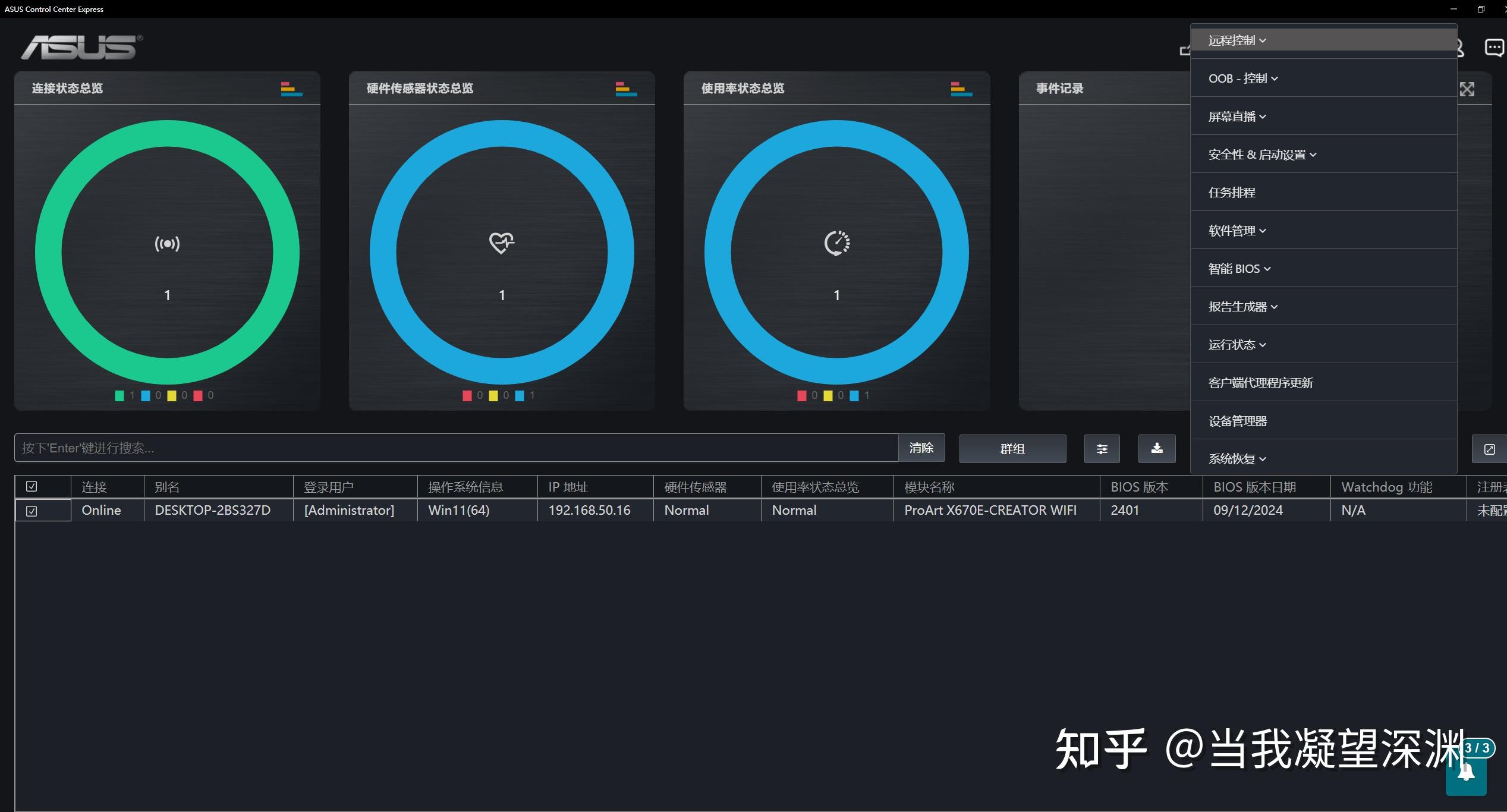Expand the 事件记录 panel with fullscreen icon
1507x812 pixels.
(x=1467, y=89)
